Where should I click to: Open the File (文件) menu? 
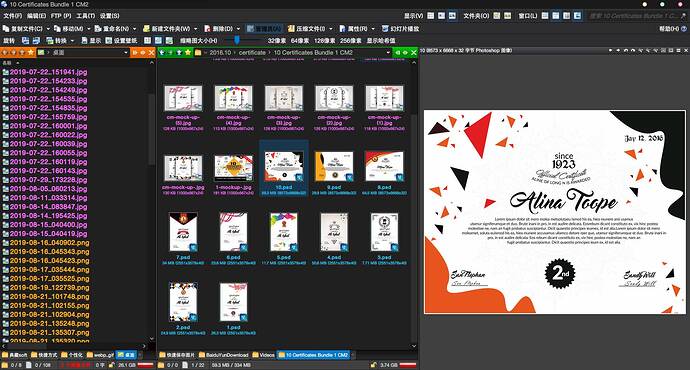click(12, 16)
